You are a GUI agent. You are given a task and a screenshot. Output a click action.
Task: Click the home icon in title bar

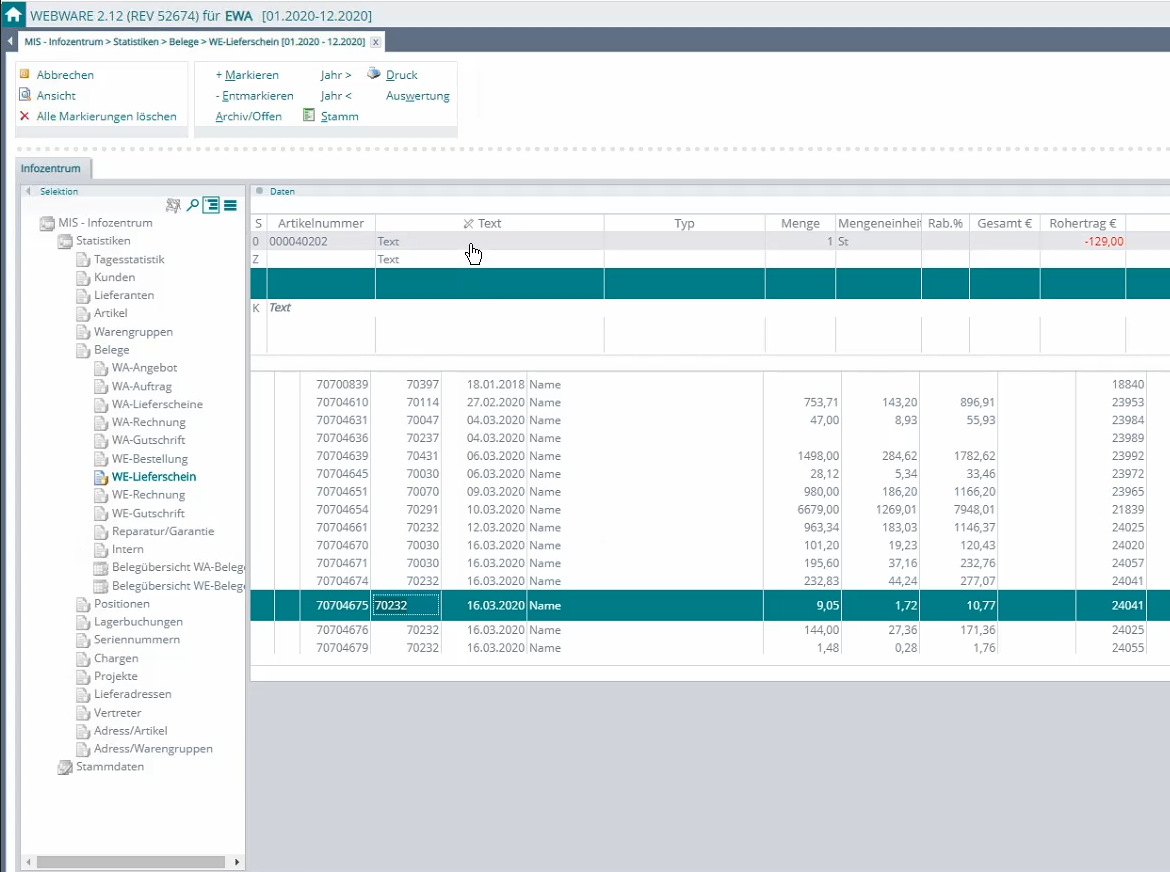click(x=13, y=14)
